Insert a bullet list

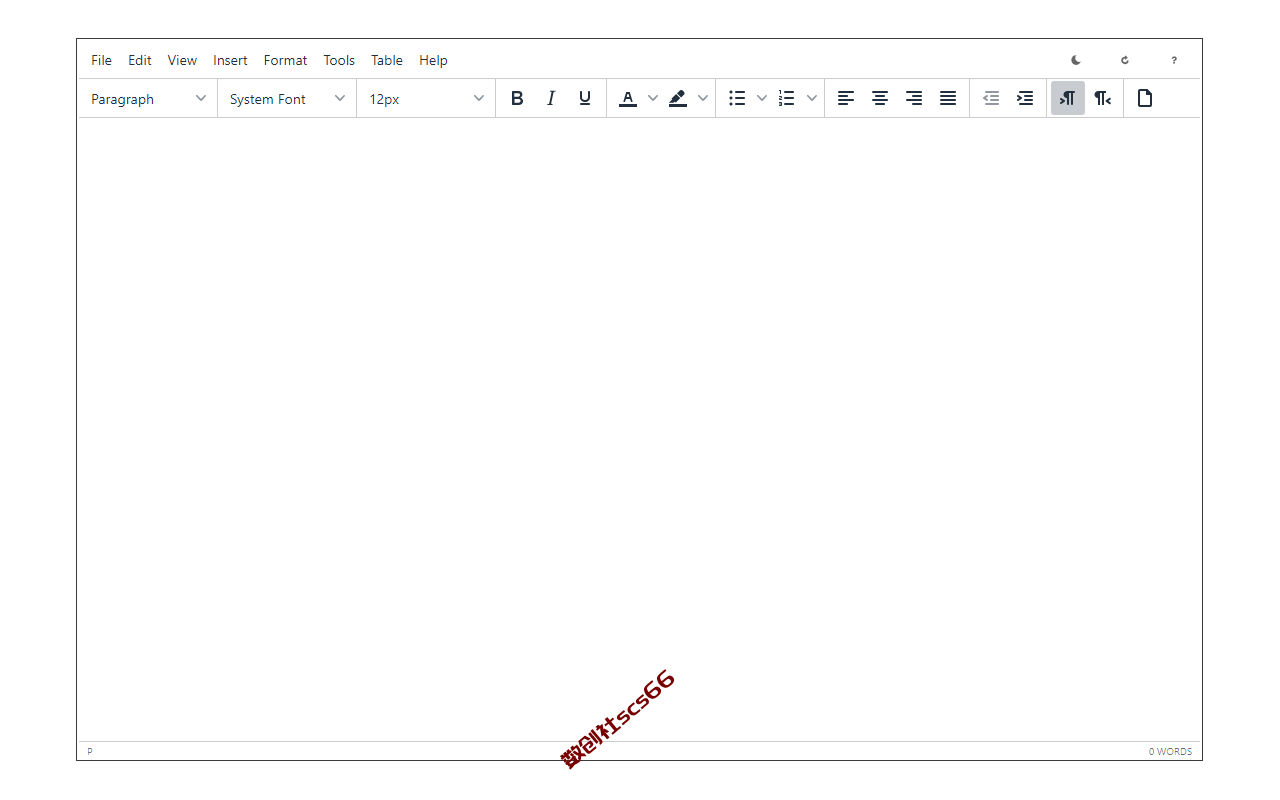point(737,98)
